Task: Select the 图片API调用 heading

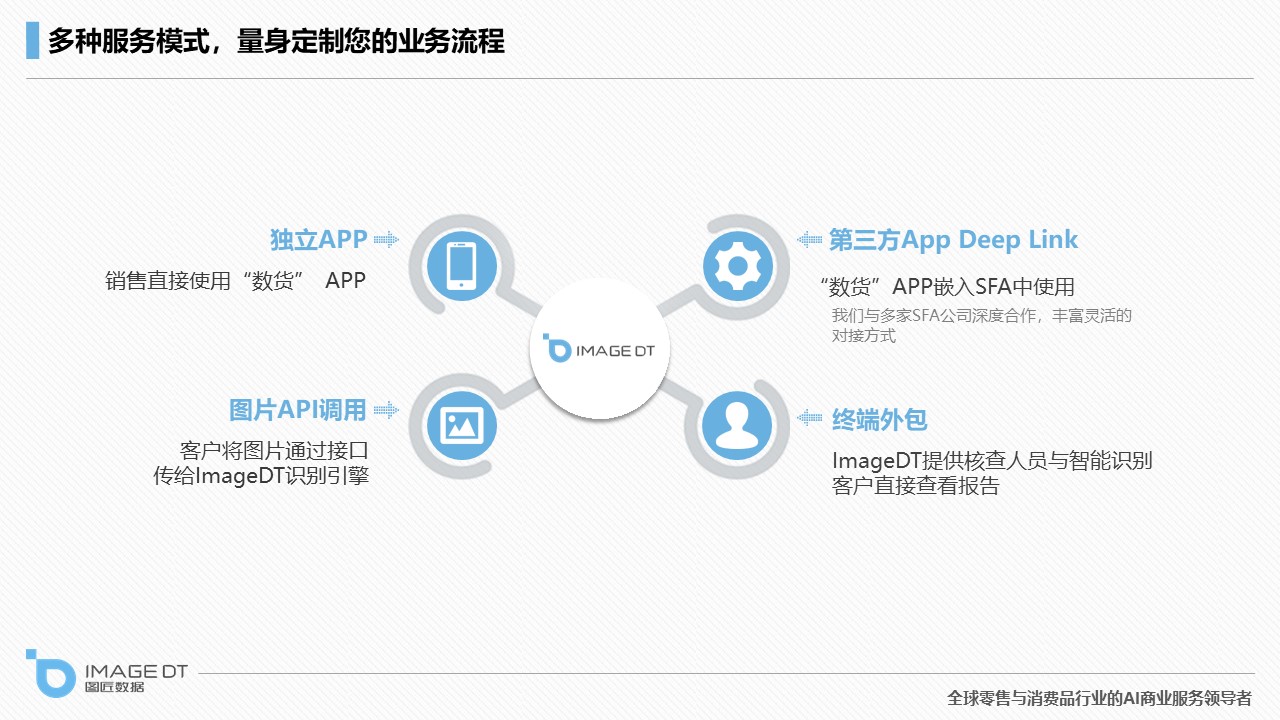Action: coord(298,410)
